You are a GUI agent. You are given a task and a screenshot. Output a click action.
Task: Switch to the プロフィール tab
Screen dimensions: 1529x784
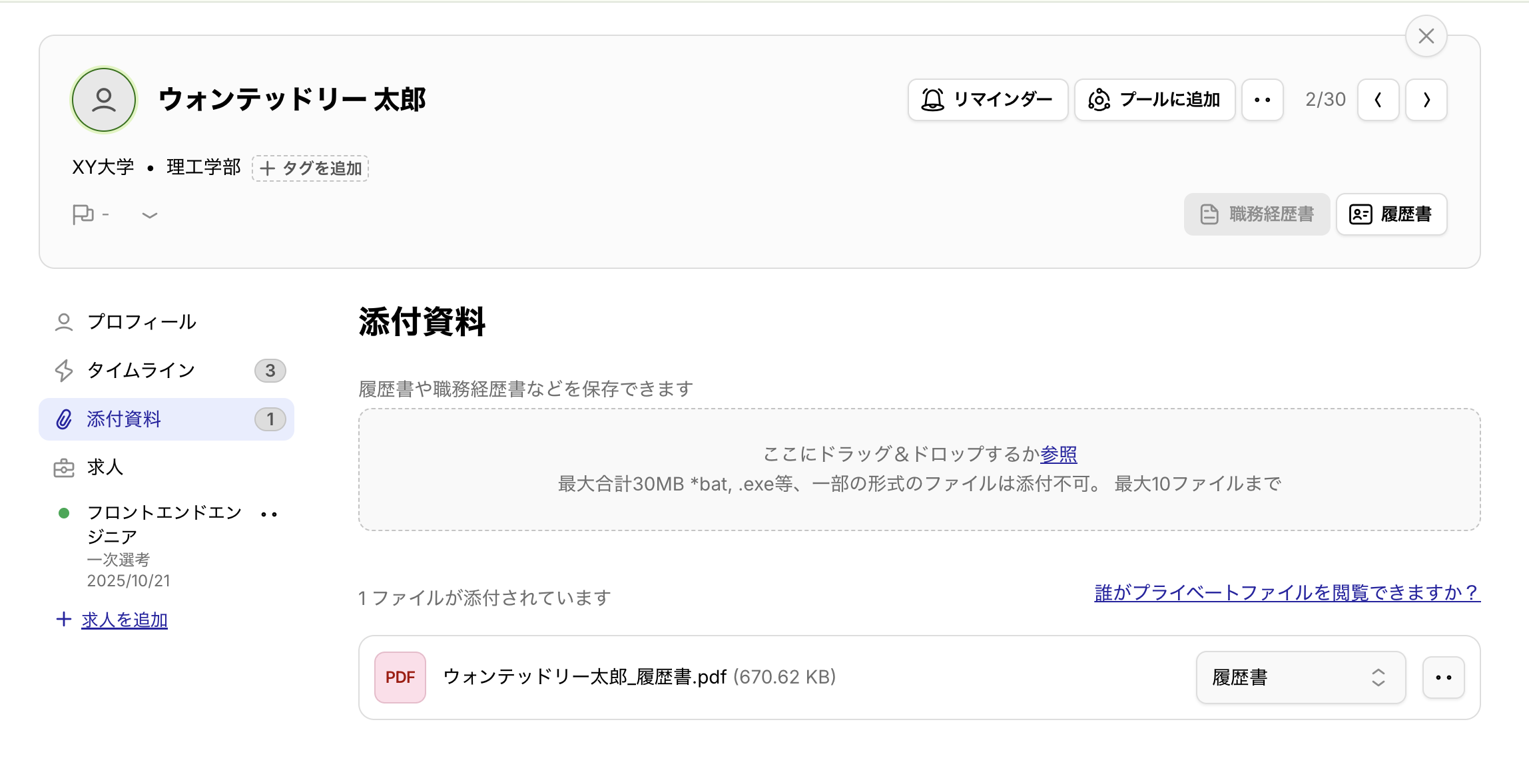coord(141,322)
